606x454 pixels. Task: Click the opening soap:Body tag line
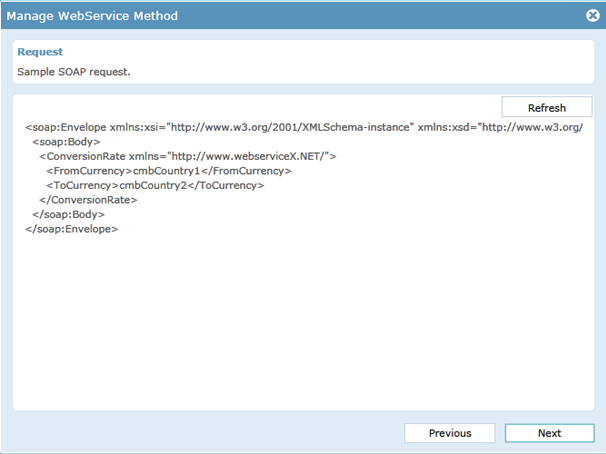(x=66, y=142)
